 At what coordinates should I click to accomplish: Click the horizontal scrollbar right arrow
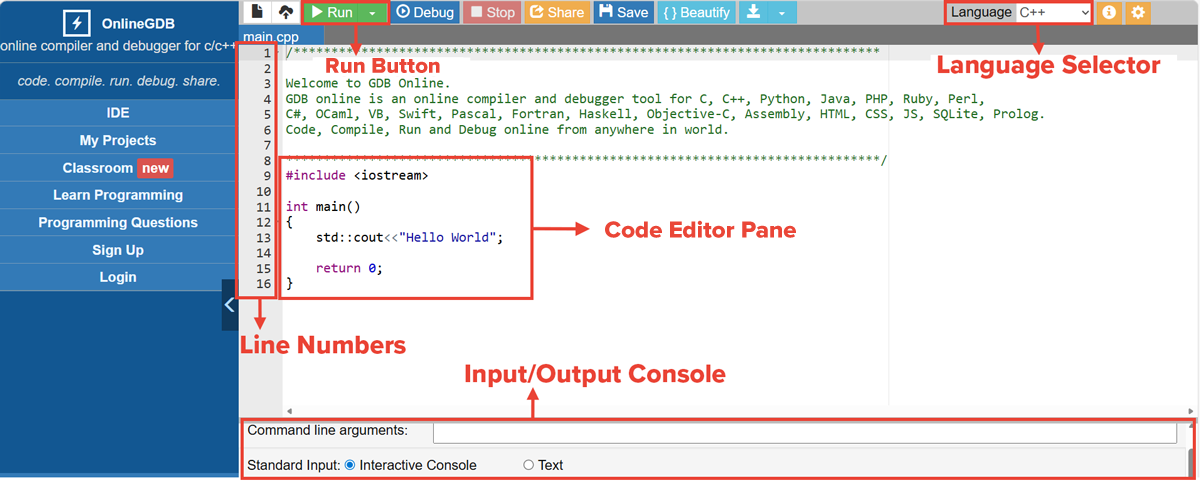point(1190,411)
